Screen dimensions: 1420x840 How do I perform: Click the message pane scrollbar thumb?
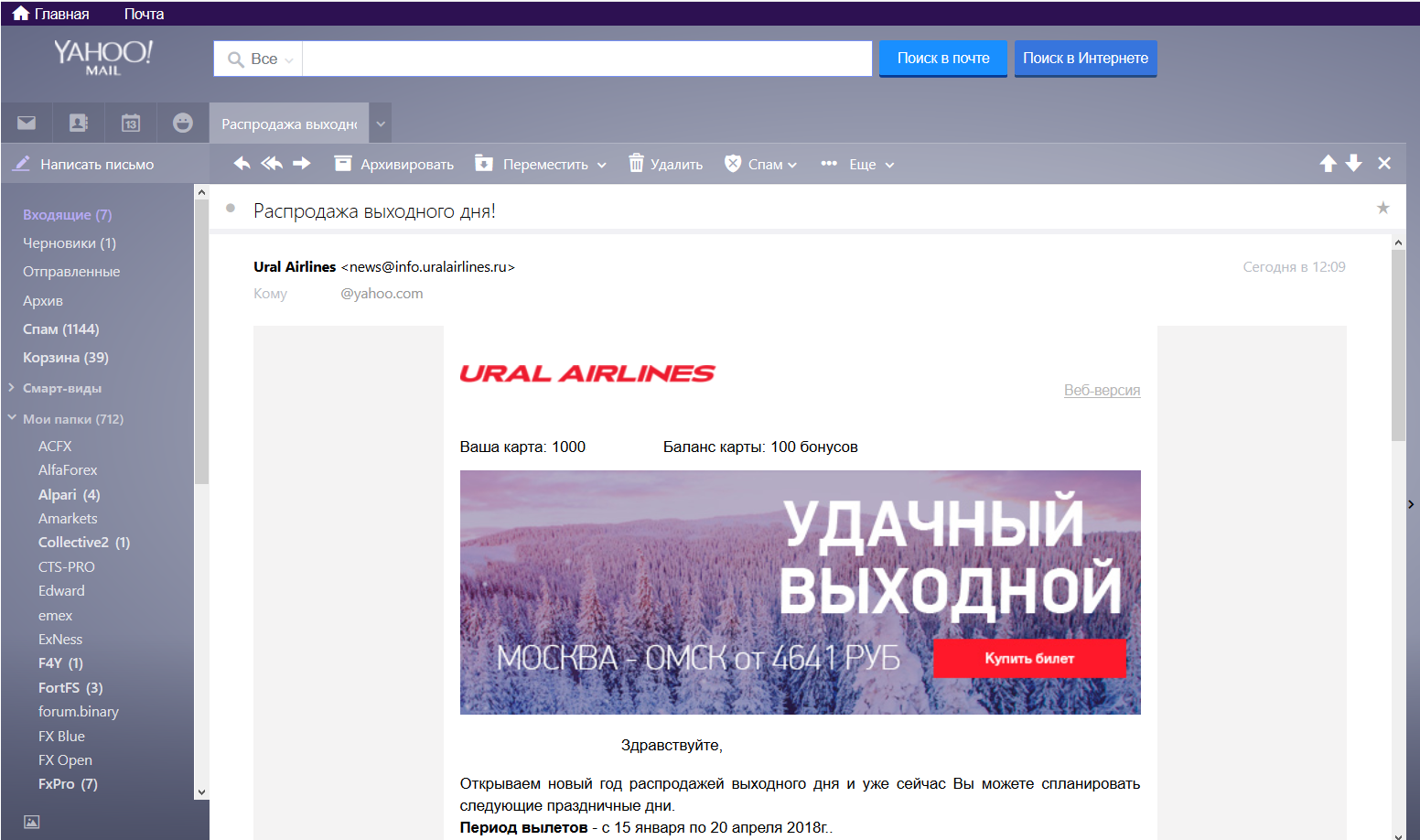pos(1398,345)
